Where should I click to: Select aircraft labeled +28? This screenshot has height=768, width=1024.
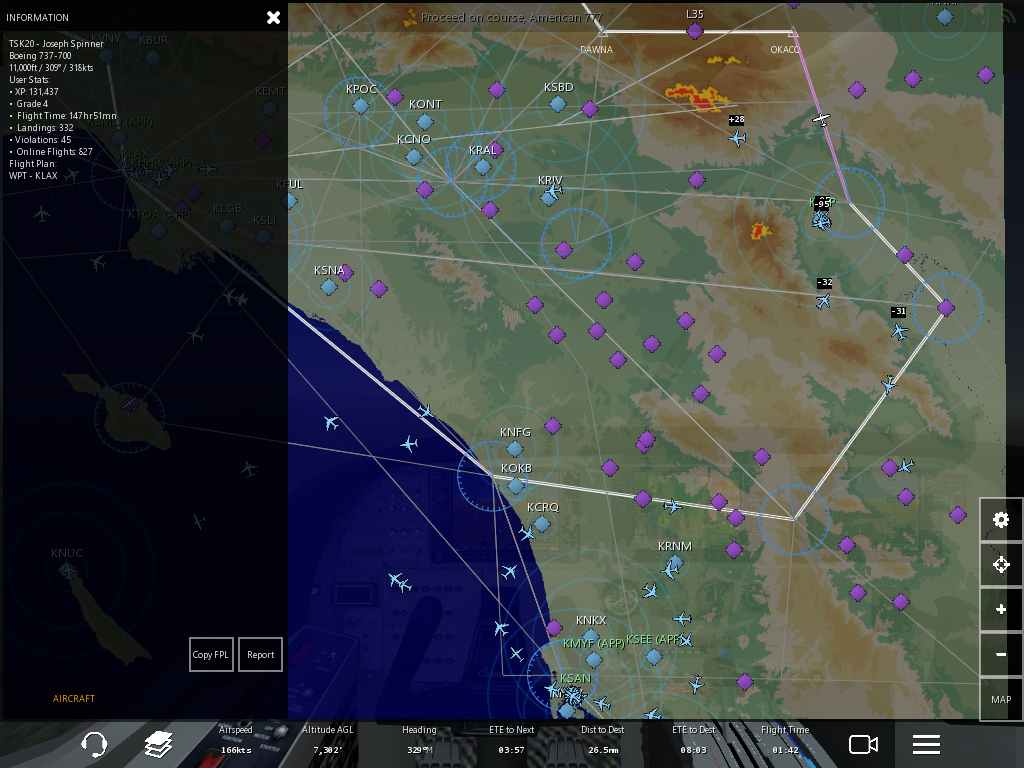[737, 138]
